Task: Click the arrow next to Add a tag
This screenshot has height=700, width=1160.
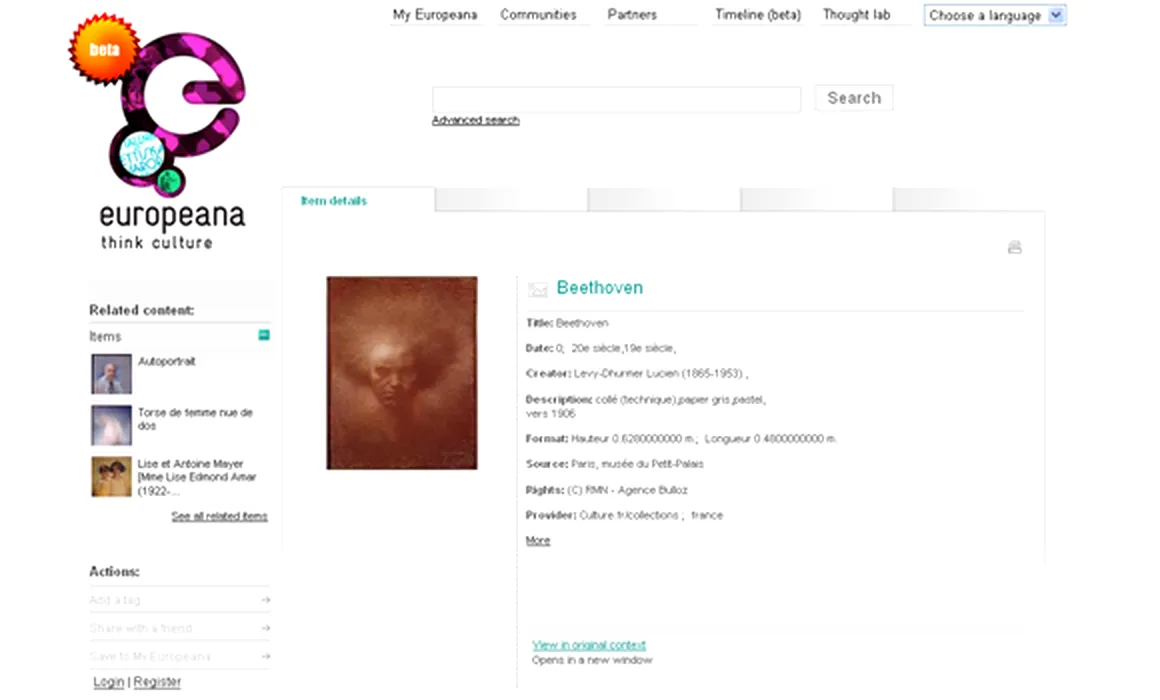Action: click(266, 600)
